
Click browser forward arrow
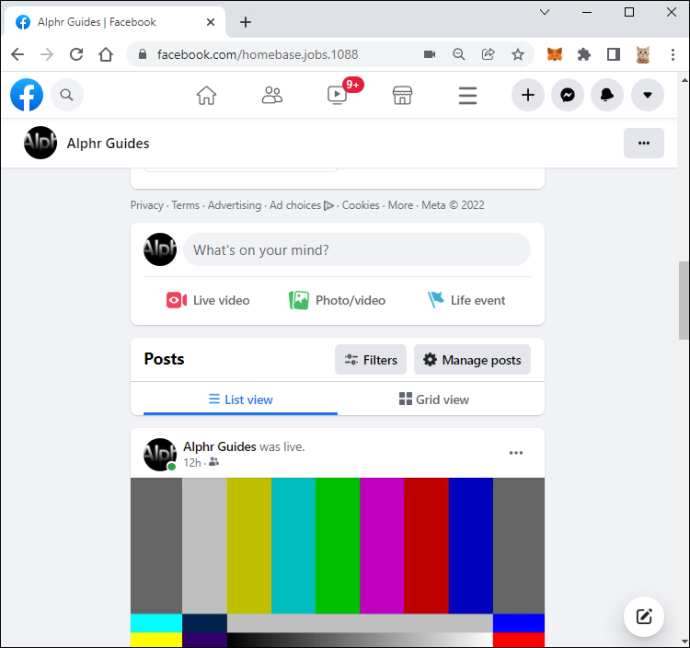click(47, 55)
